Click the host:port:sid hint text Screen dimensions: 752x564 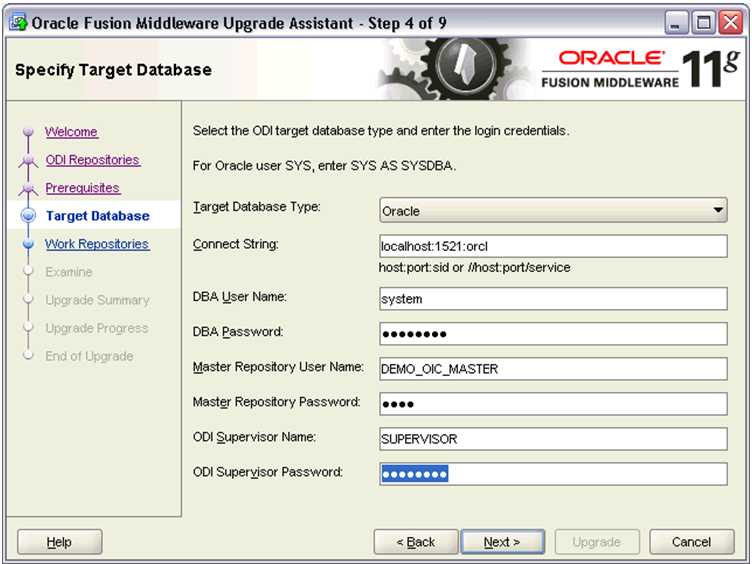pos(474,268)
